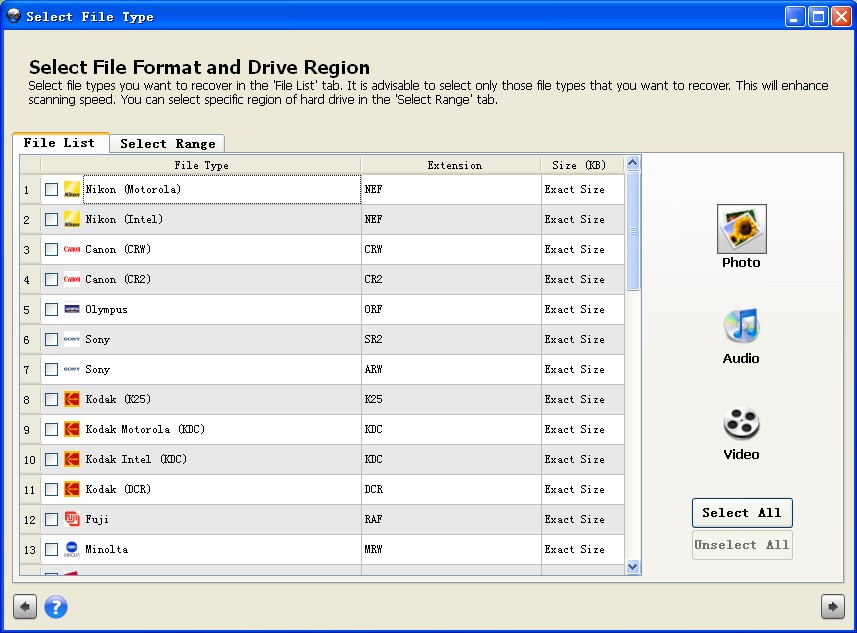Click the Exact Size cell for Fuji
The height and width of the screenshot is (633, 857).
click(583, 519)
